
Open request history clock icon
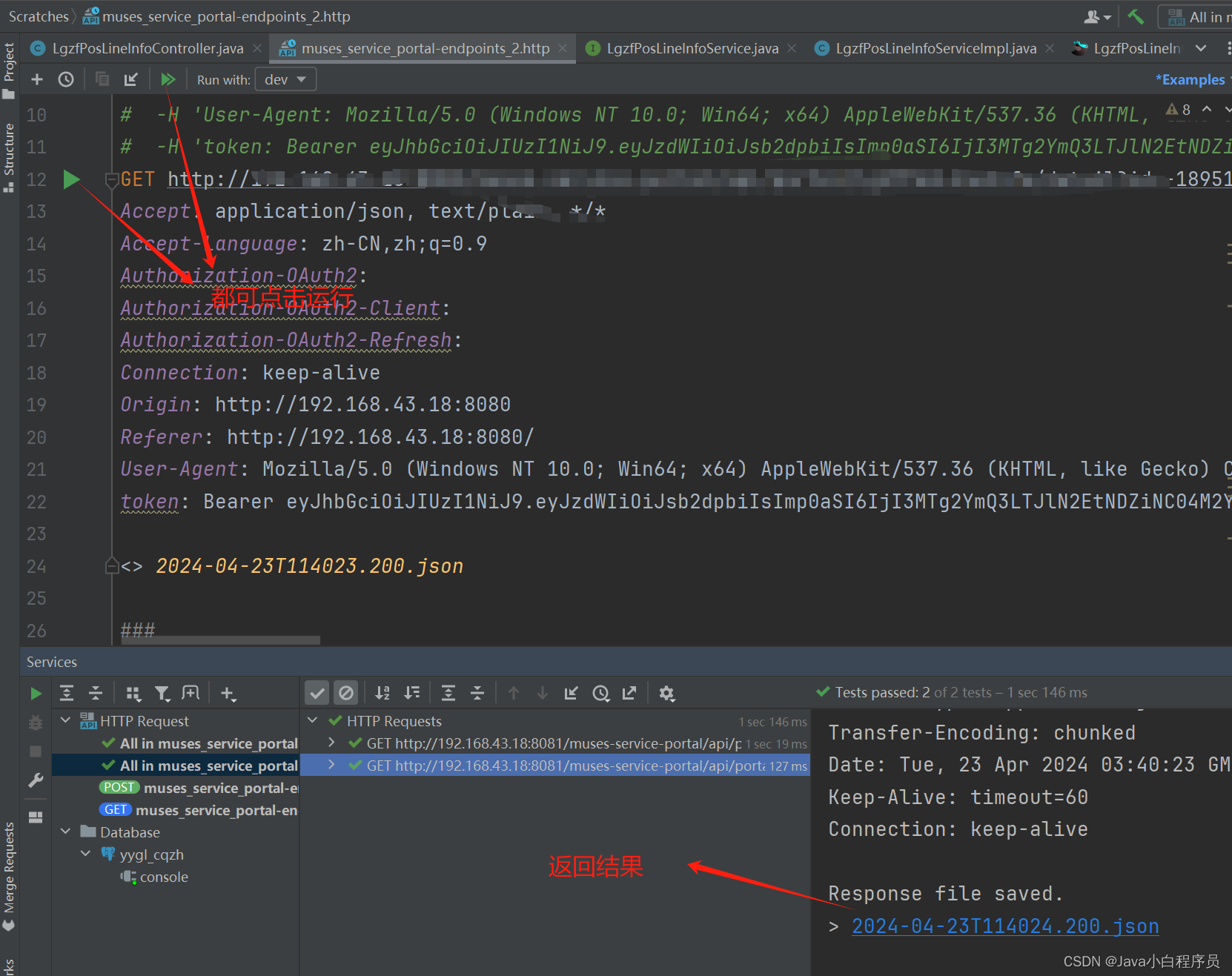coord(66,79)
